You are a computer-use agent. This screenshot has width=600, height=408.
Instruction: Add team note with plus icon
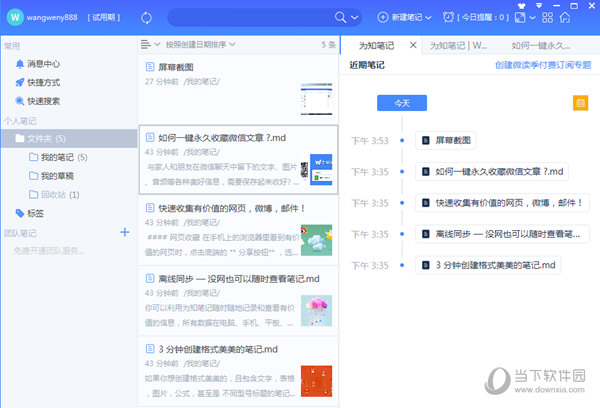coord(125,232)
